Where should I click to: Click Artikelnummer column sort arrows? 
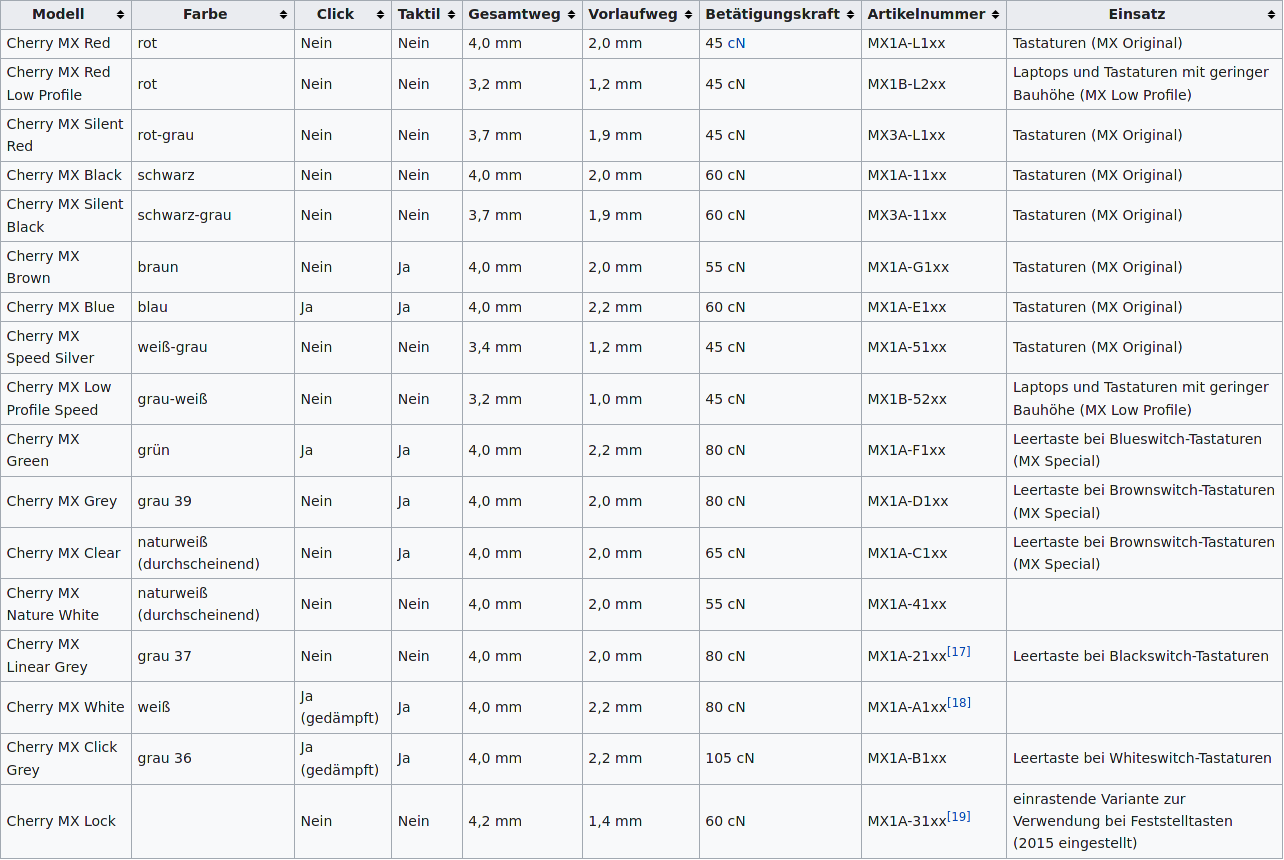coord(996,15)
